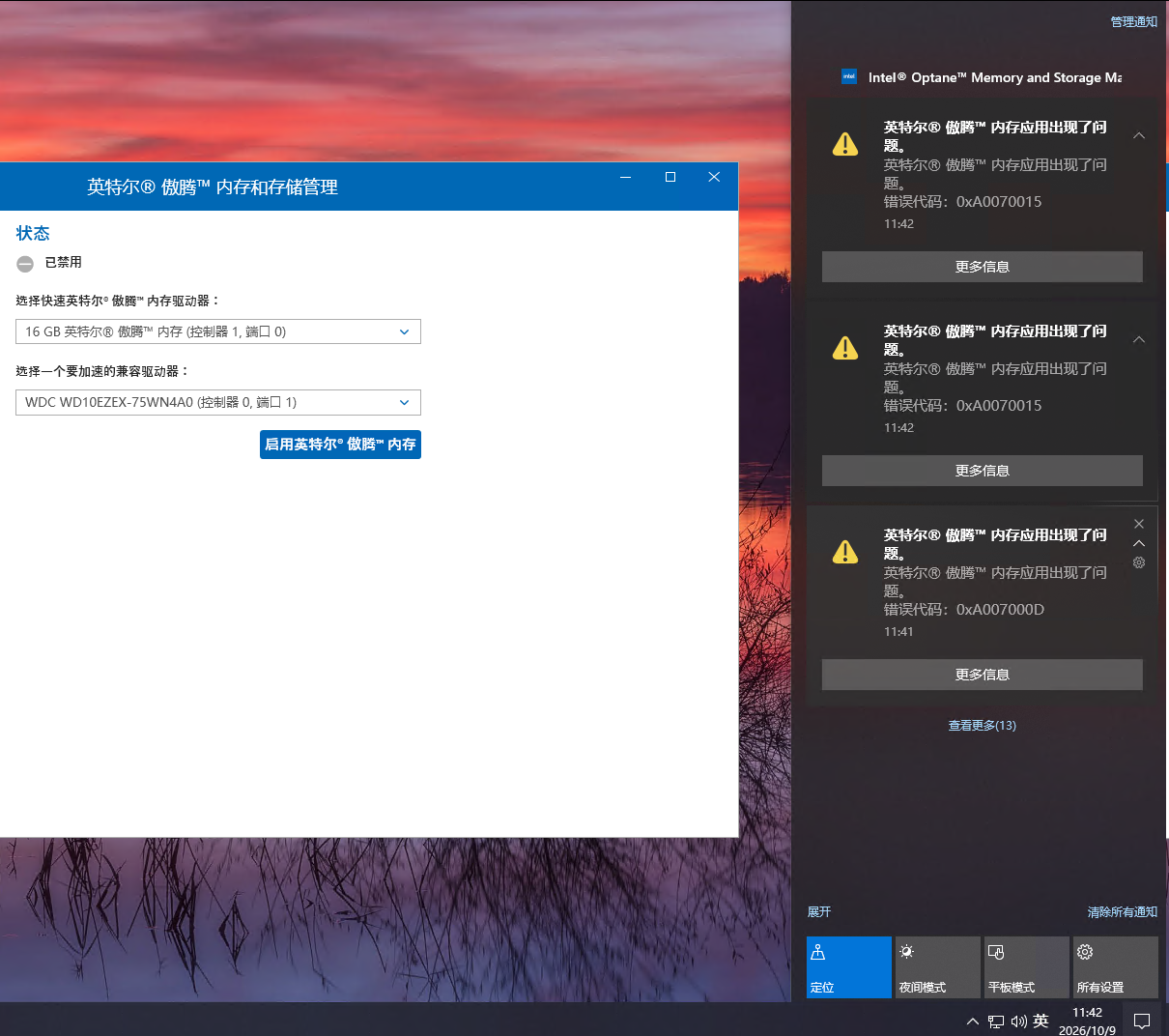Minimize the 英特尔傲腾 内存和存储管理 window
1169x1036 pixels.
coord(625,177)
